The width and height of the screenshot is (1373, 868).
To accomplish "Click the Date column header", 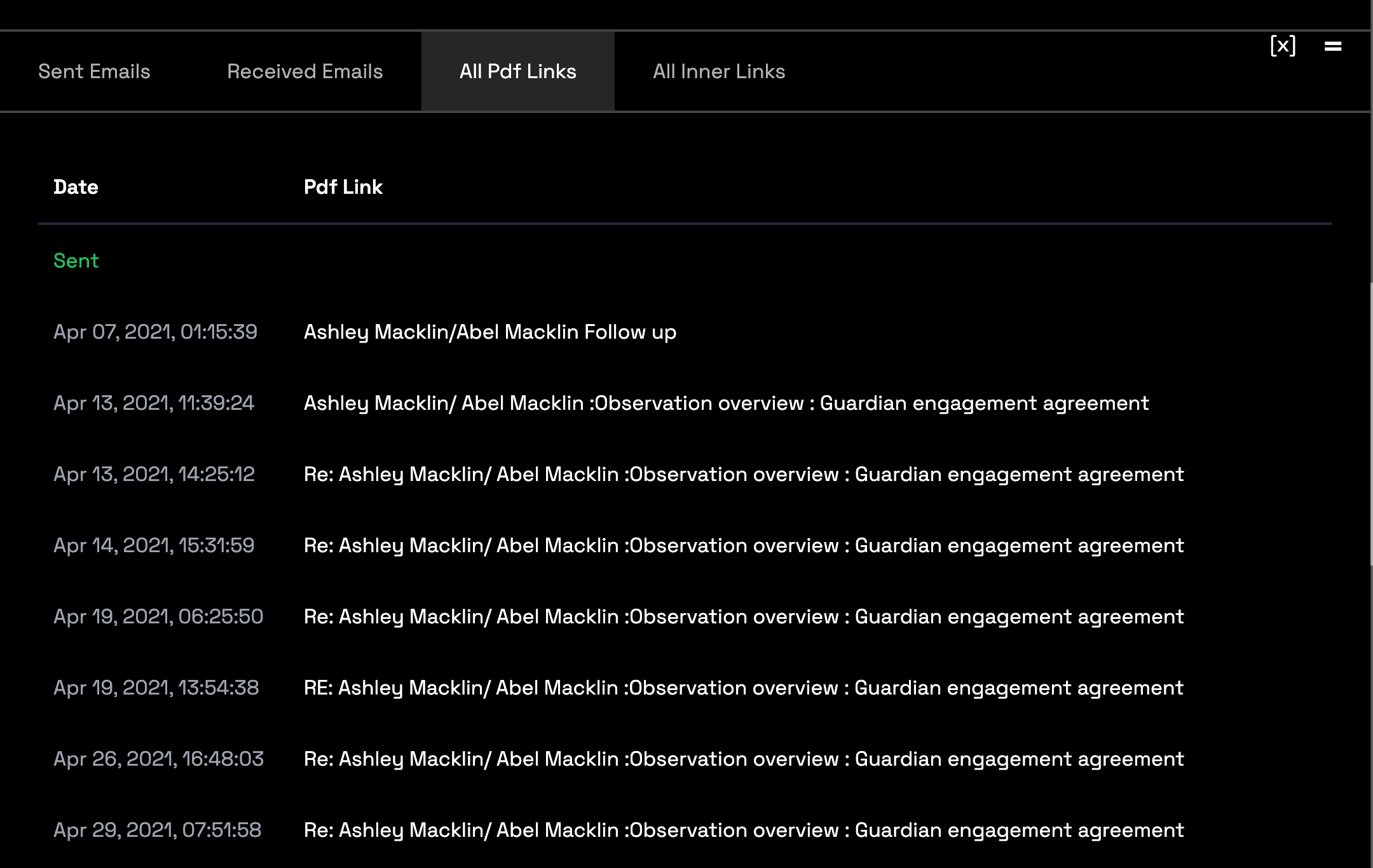I will coord(76,187).
